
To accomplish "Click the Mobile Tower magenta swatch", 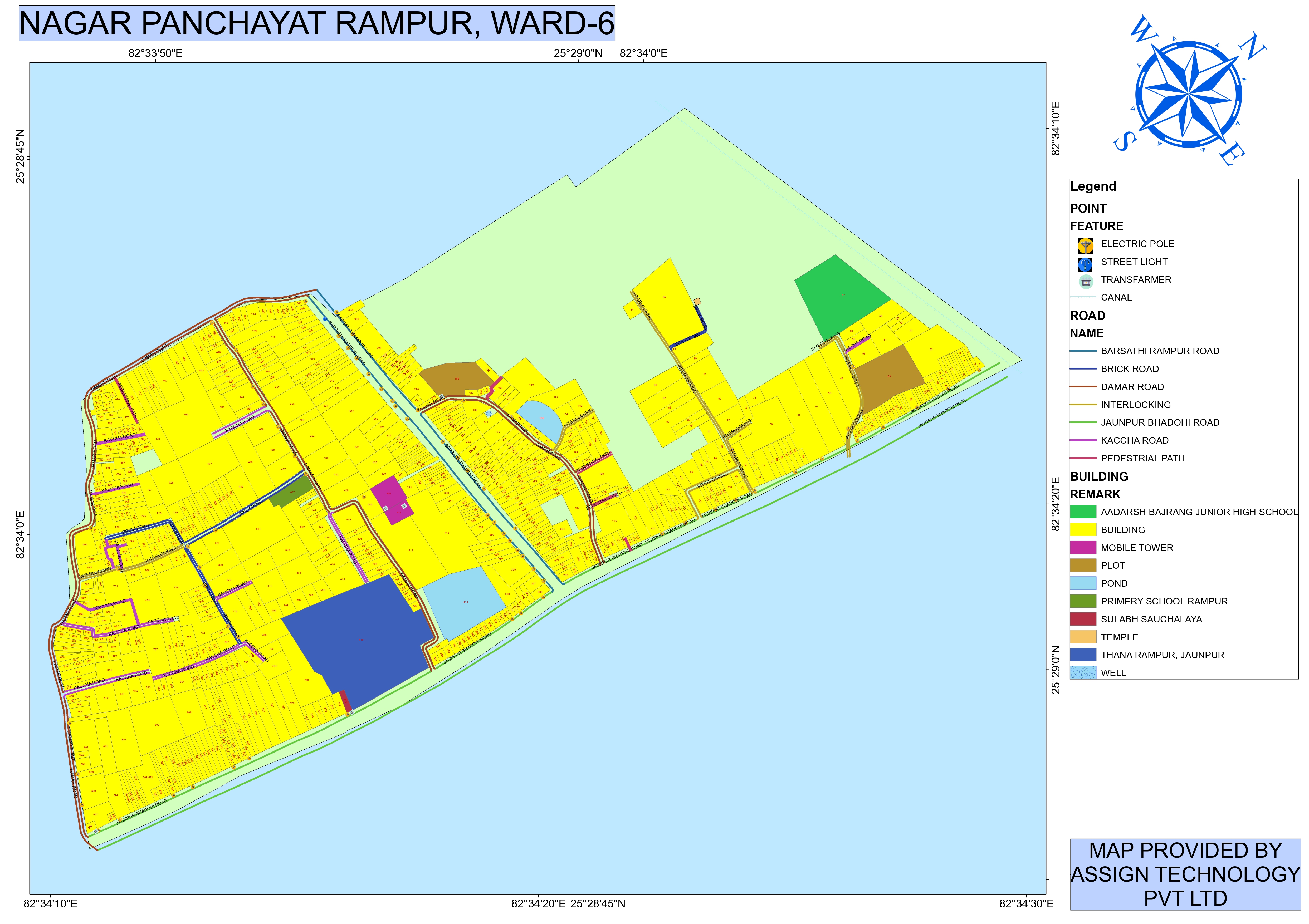I will click(1083, 547).
